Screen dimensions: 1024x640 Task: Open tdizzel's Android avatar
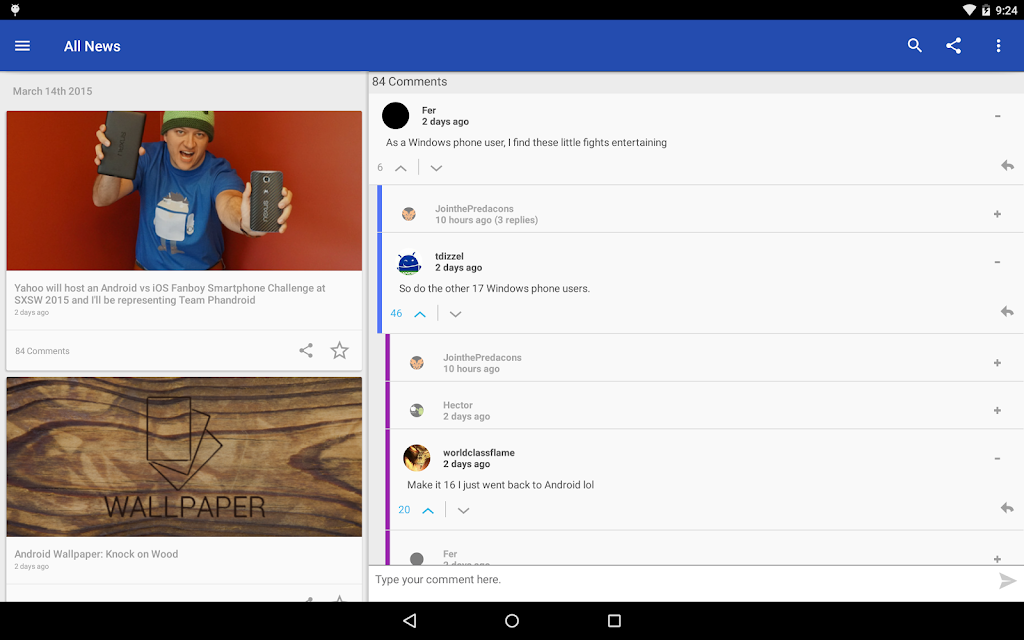(409, 263)
